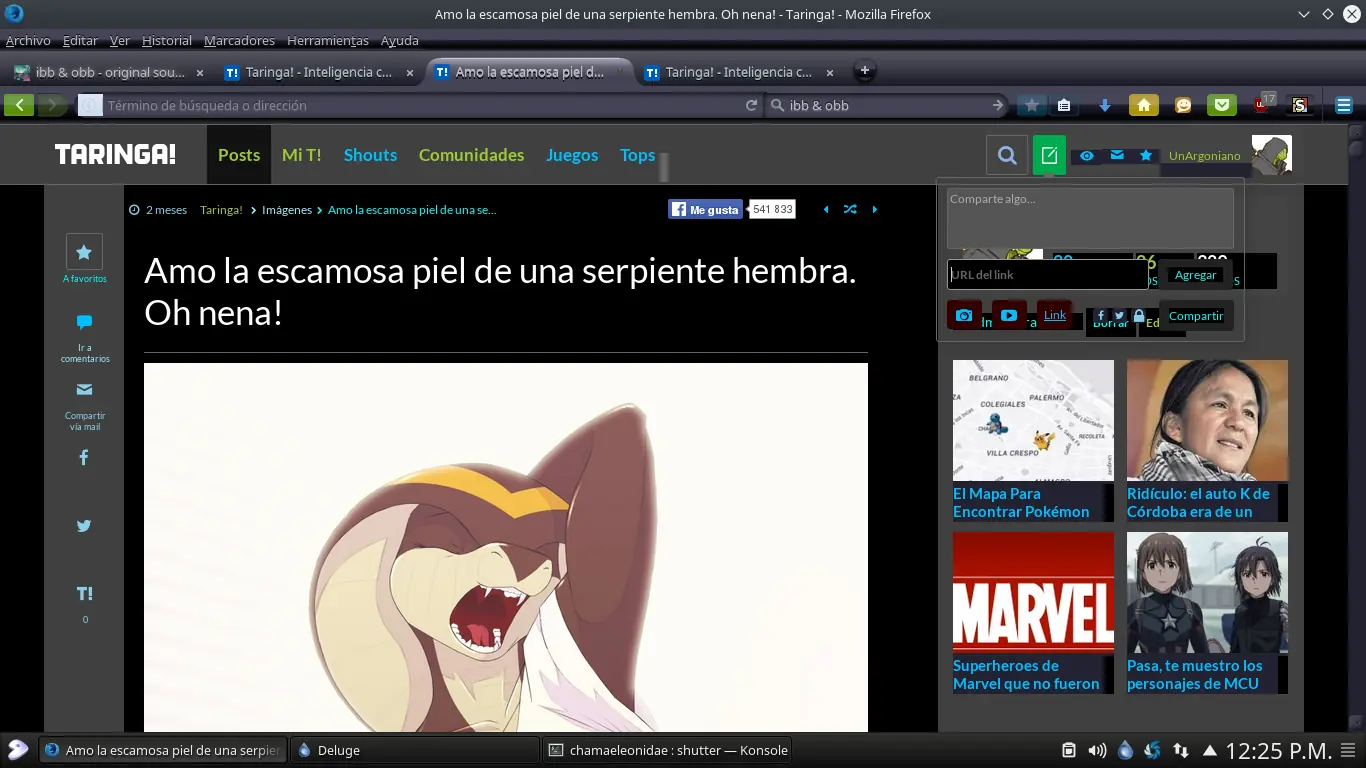Open notifications eye icon in header
This screenshot has width=1366, height=768.
tap(1087, 155)
